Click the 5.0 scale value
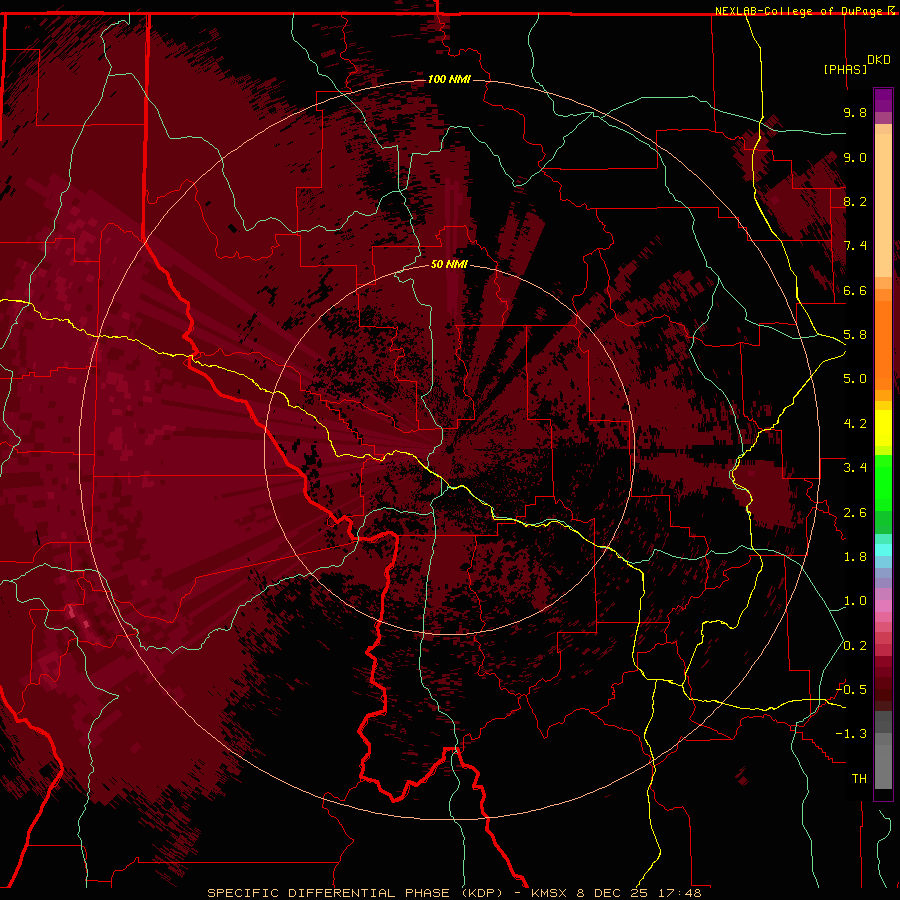This screenshot has width=900, height=900. click(x=855, y=379)
